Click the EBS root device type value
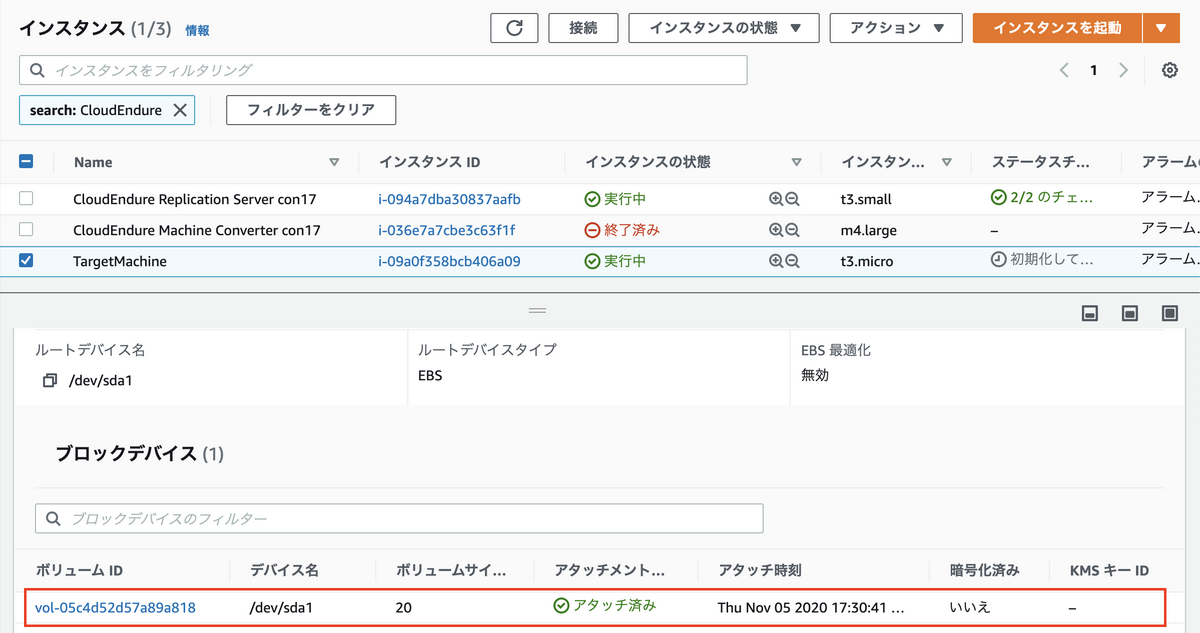This screenshot has width=1200, height=633. pyautogui.click(x=430, y=376)
